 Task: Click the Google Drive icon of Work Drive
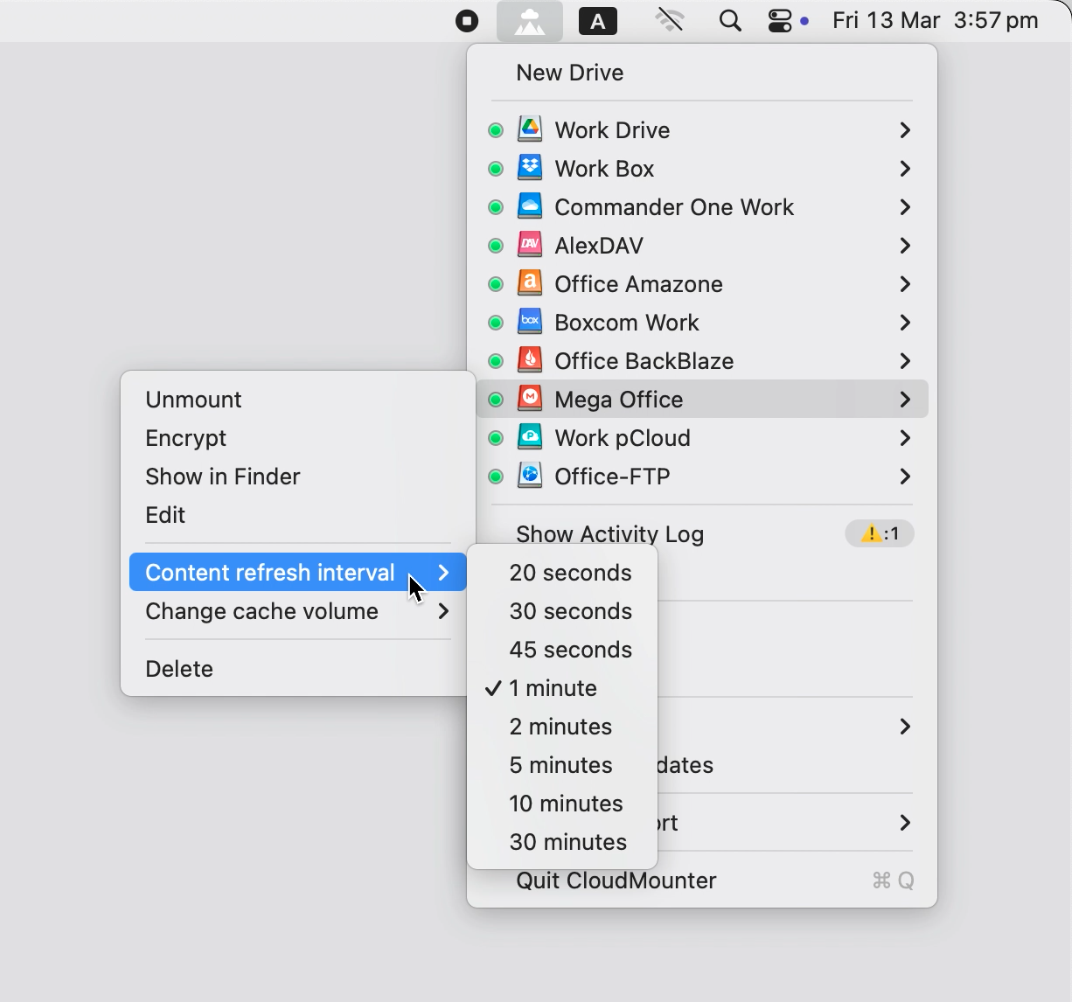click(530, 129)
